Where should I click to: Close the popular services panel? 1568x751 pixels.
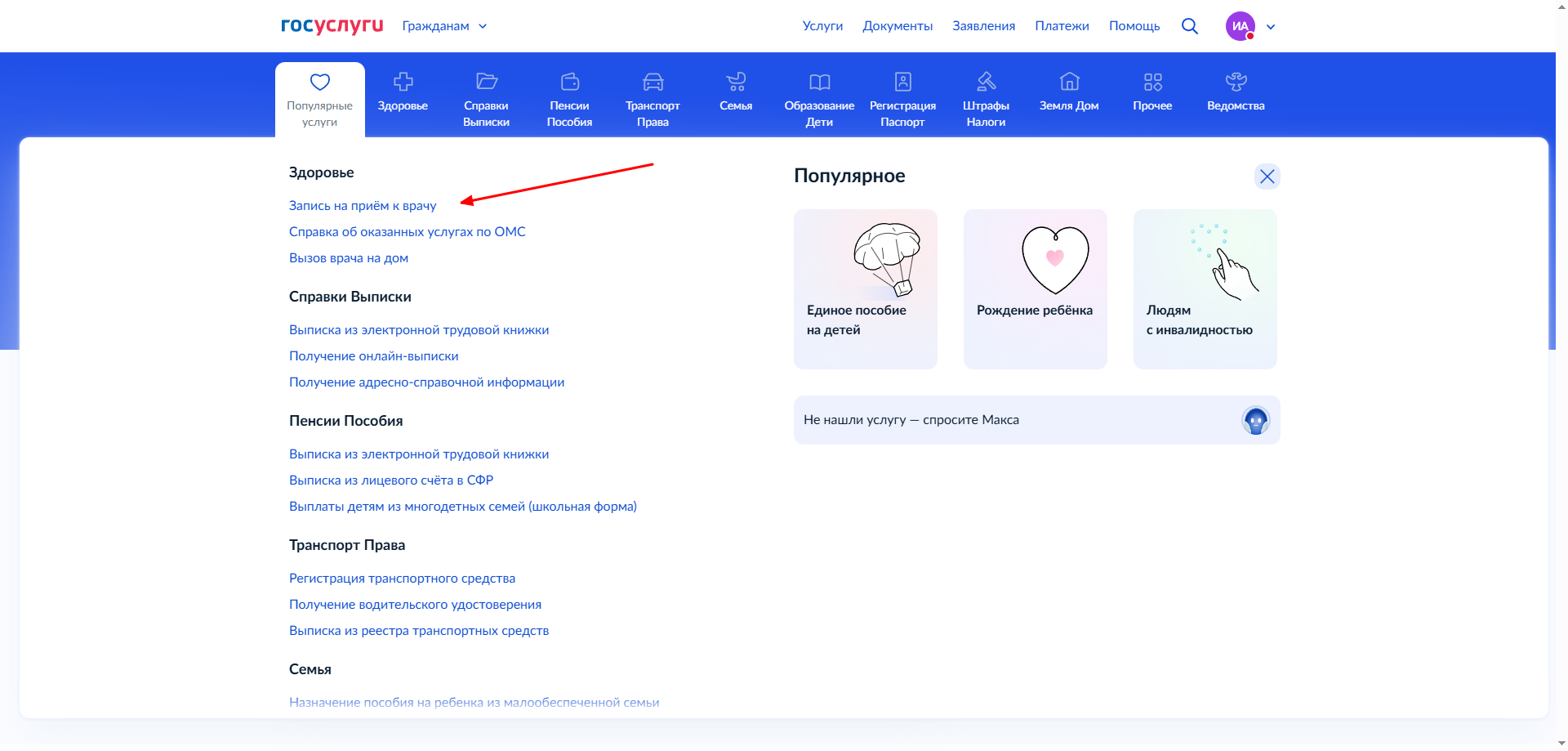tap(1267, 177)
